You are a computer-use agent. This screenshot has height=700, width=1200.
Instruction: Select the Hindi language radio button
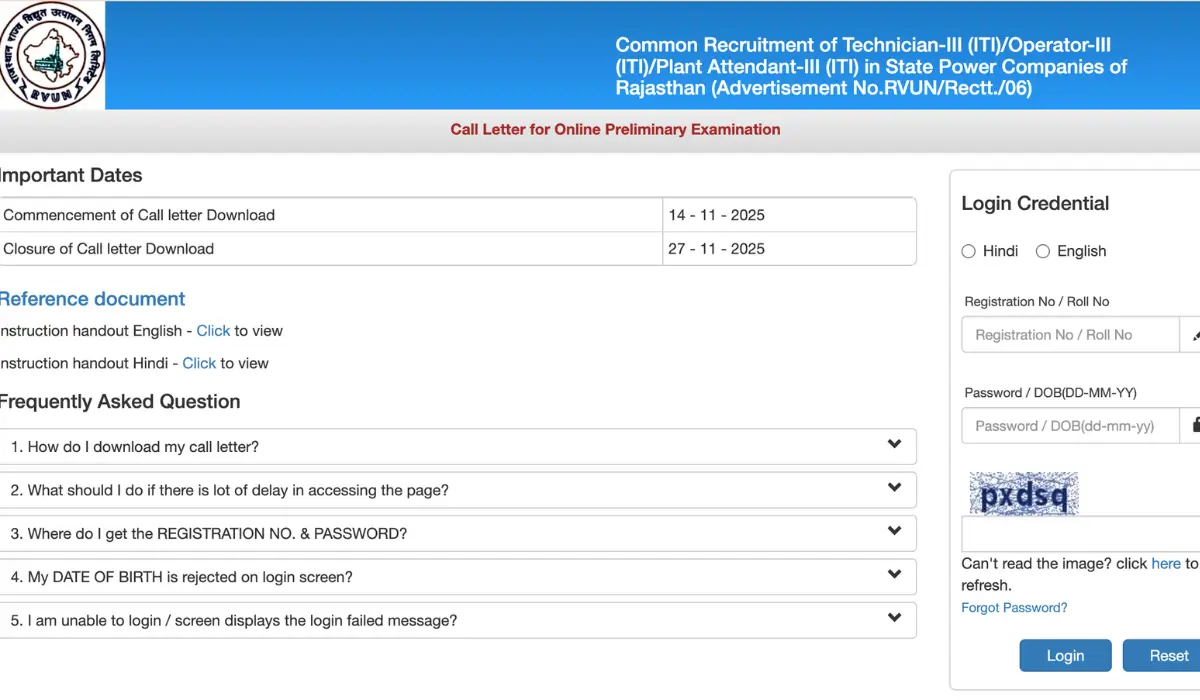[x=968, y=251]
